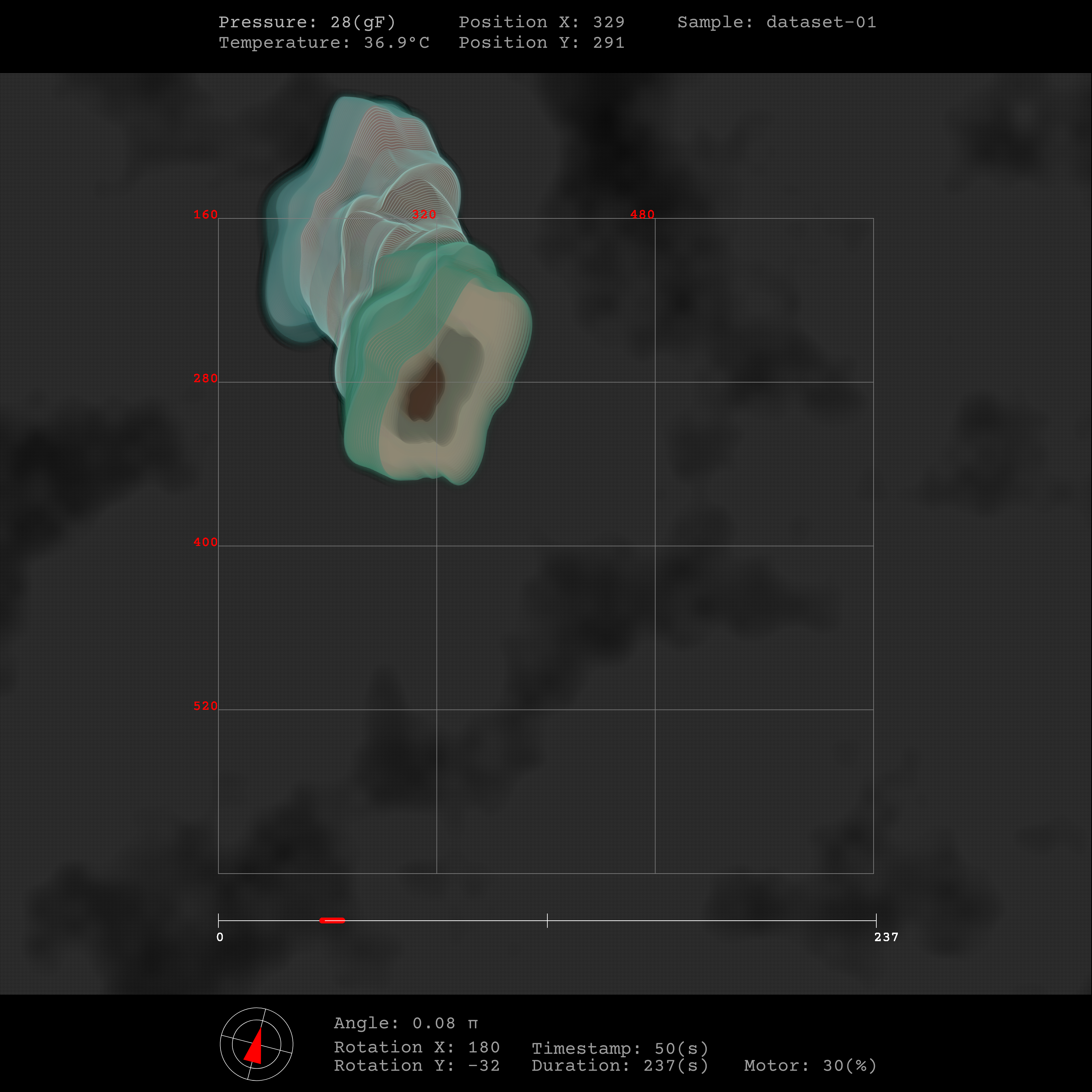This screenshot has height=1092, width=1092.
Task: Click the Position X 329 readout
Action: tap(541, 22)
